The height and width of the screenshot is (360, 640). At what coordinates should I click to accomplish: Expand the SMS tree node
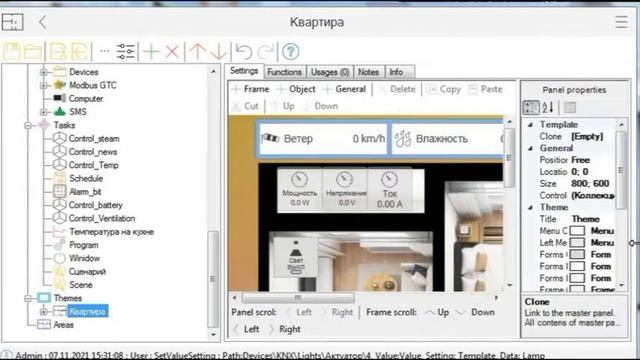click(43, 112)
